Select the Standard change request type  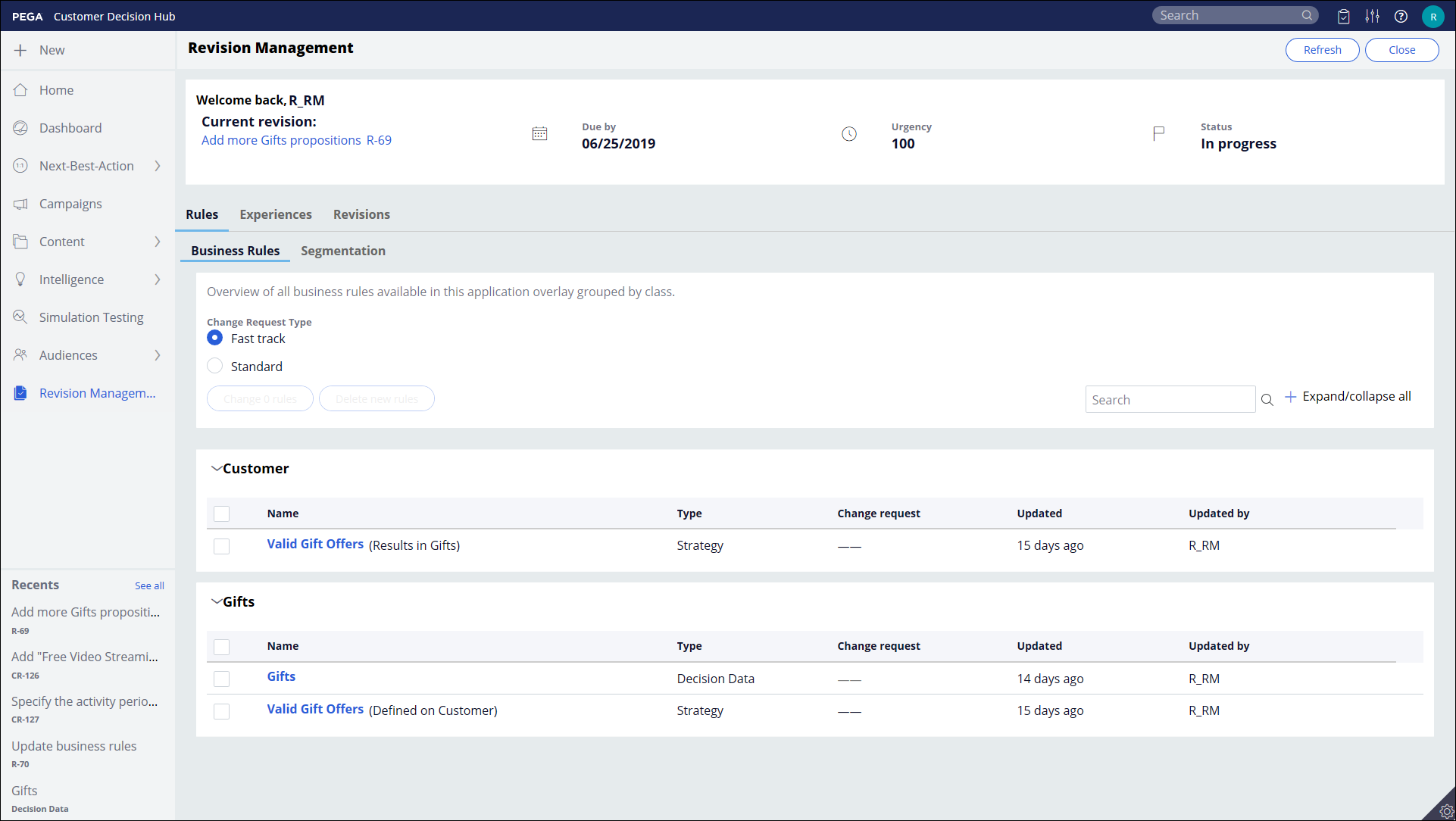point(215,367)
